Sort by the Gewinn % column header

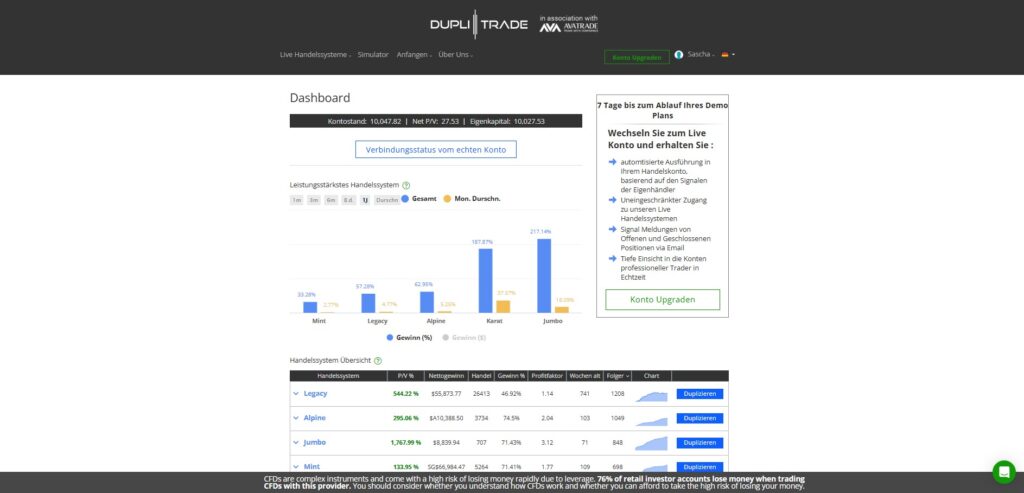tap(511, 376)
